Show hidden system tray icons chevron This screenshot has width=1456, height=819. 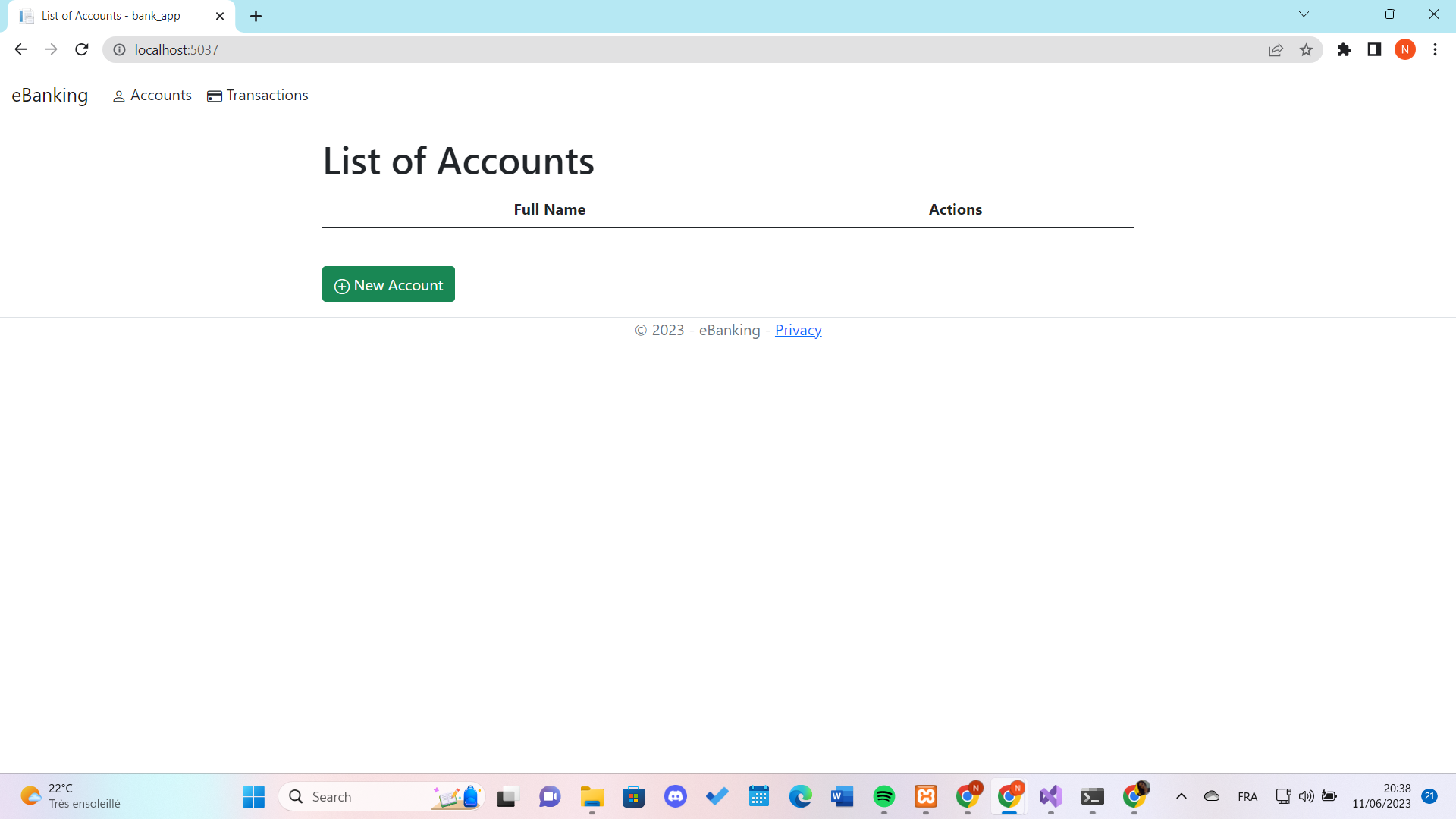point(1181,796)
